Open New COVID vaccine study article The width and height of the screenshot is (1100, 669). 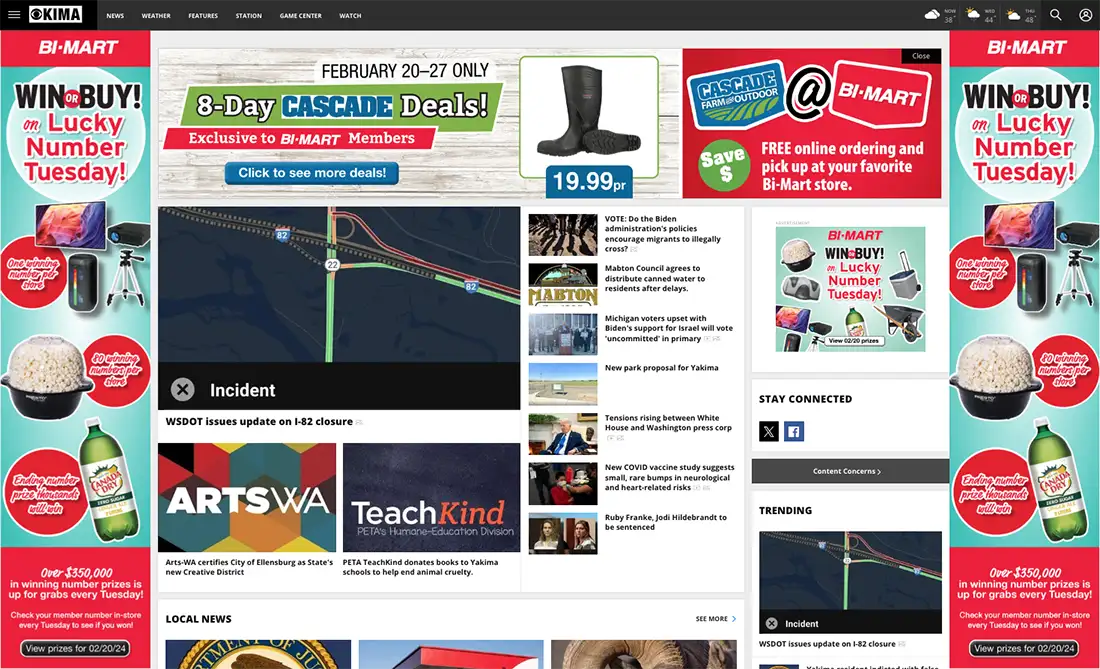(669, 477)
